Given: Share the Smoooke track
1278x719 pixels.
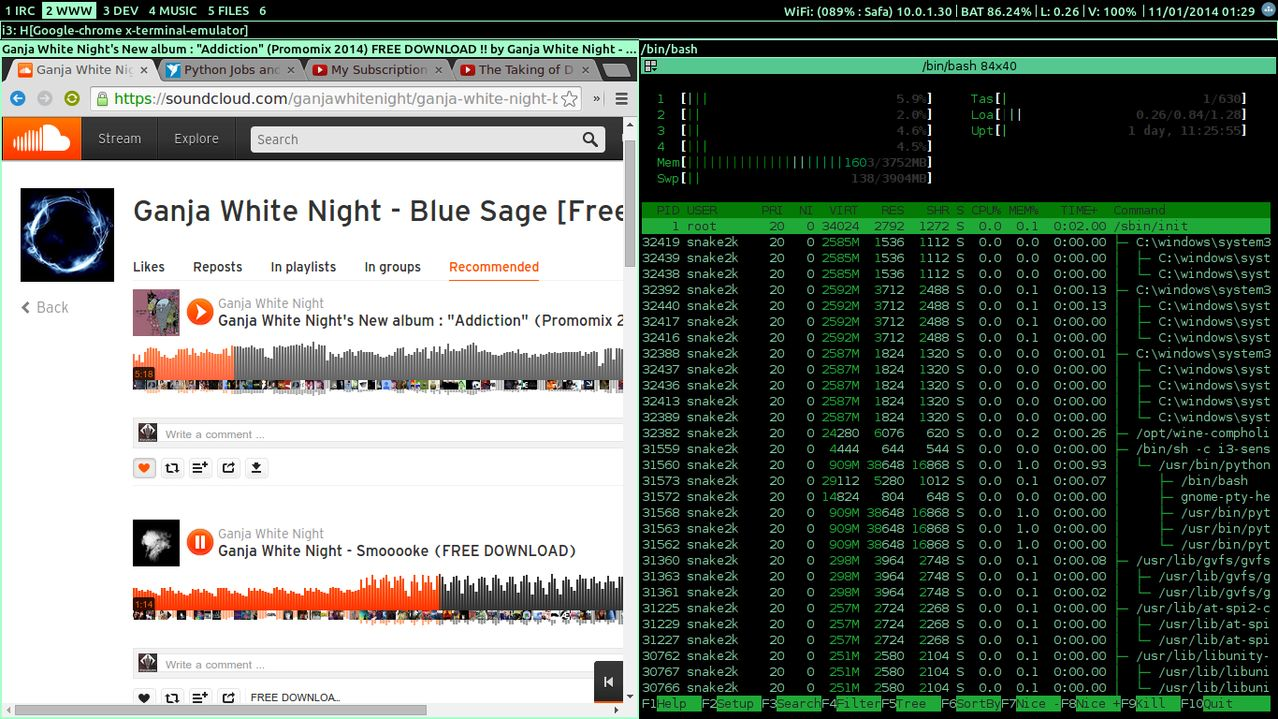Looking at the screenshot, I should (229, 698).
